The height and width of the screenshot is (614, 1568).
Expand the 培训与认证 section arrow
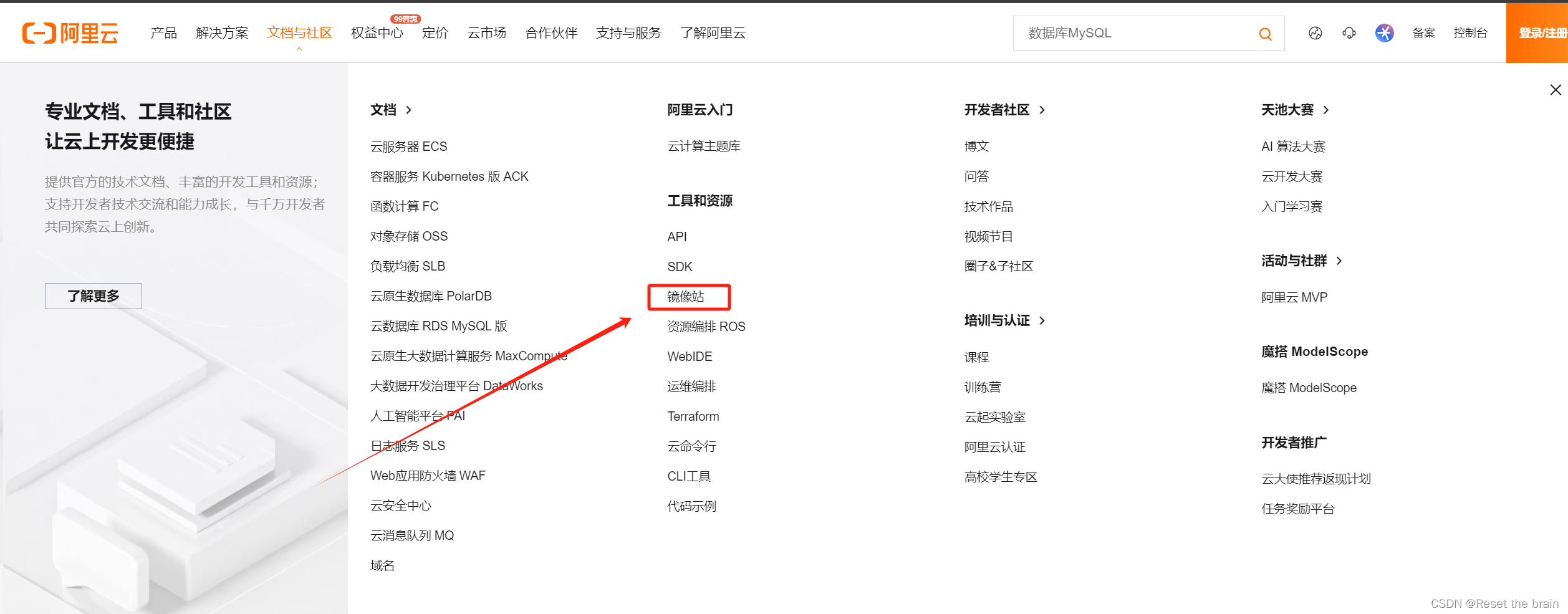pos(1042,320)
